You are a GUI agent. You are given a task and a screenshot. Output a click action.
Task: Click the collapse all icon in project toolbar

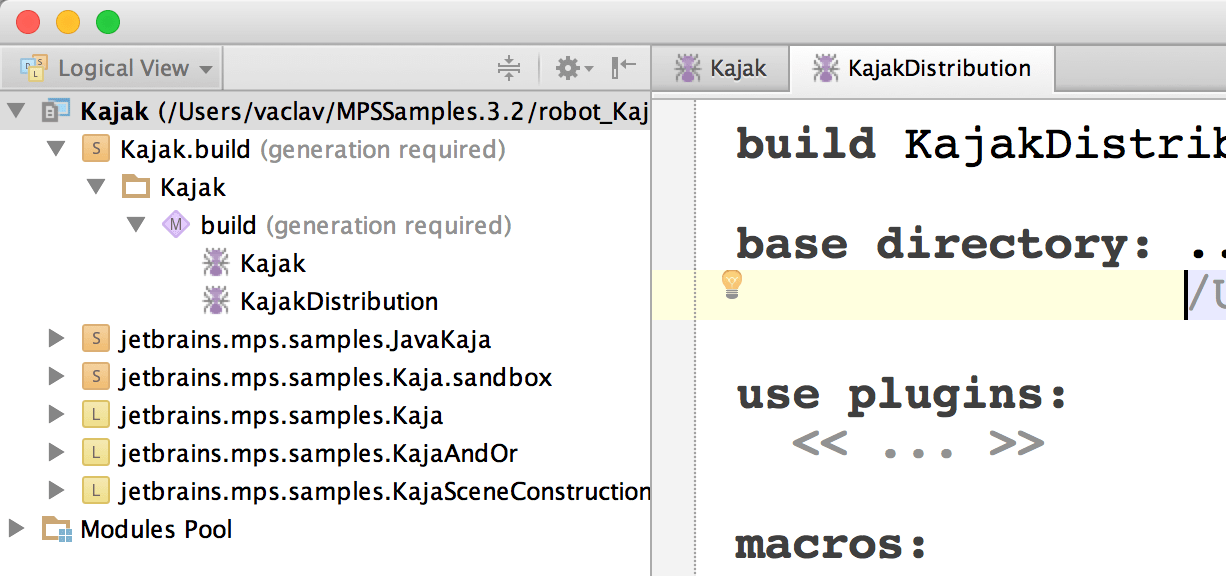(509, 68)
